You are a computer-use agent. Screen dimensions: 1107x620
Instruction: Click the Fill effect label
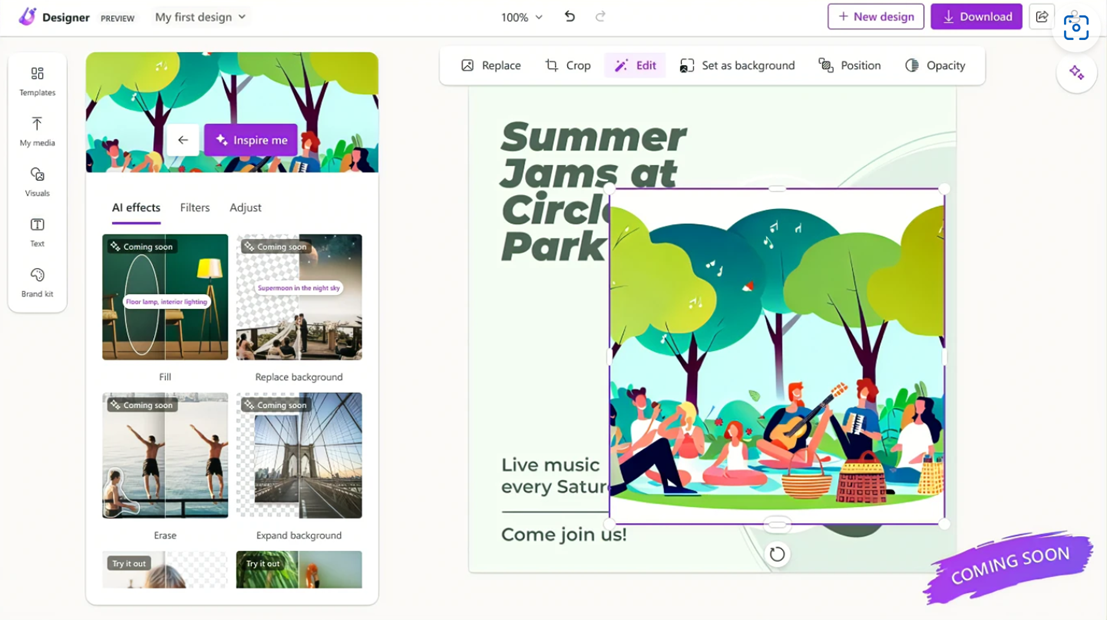[165, 377]
